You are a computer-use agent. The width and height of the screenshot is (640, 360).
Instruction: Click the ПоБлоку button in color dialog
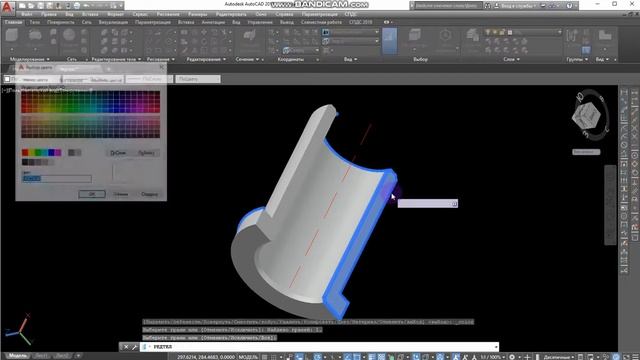pos(146,153)
